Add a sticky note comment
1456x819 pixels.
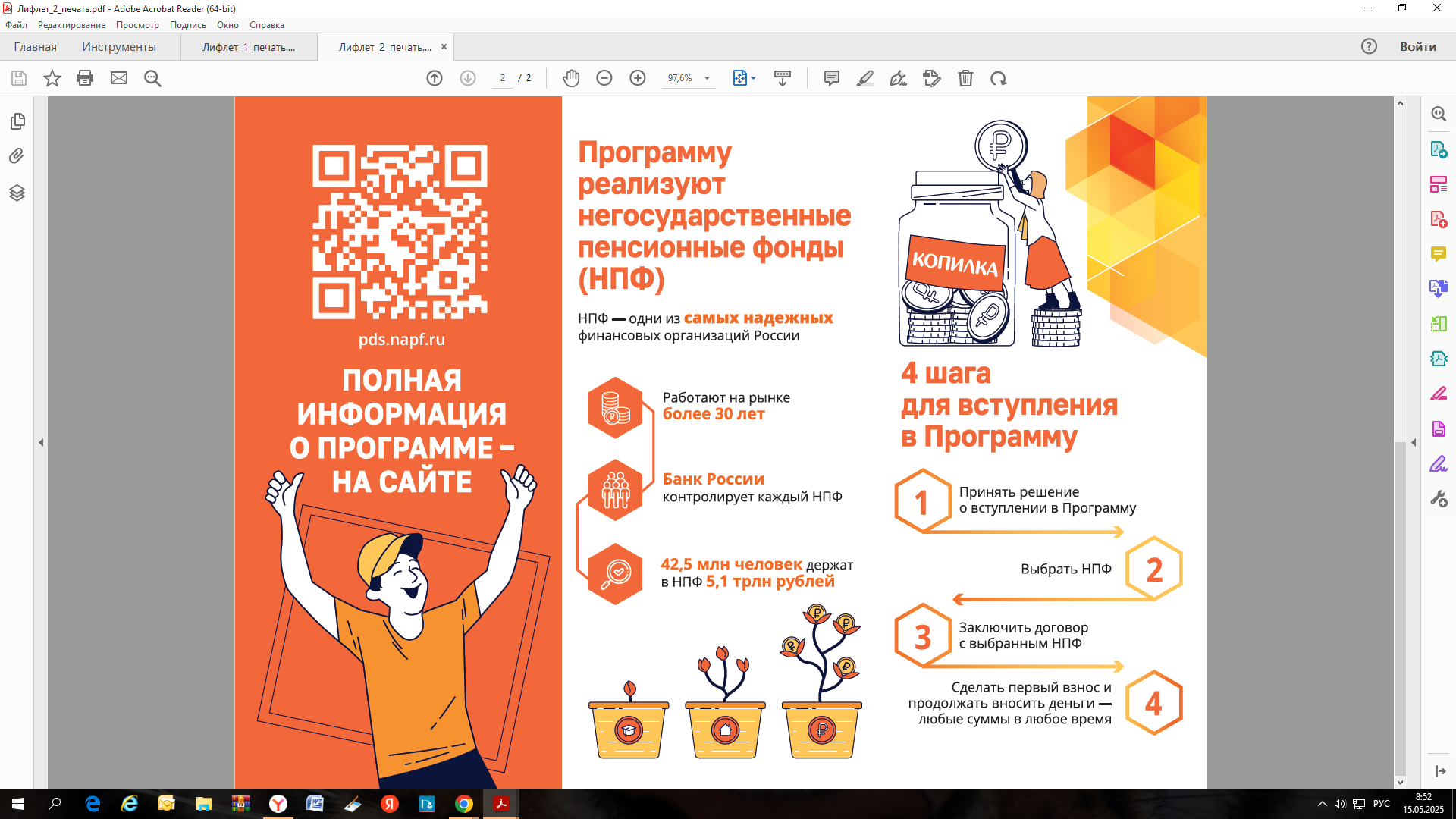point(832,78)
